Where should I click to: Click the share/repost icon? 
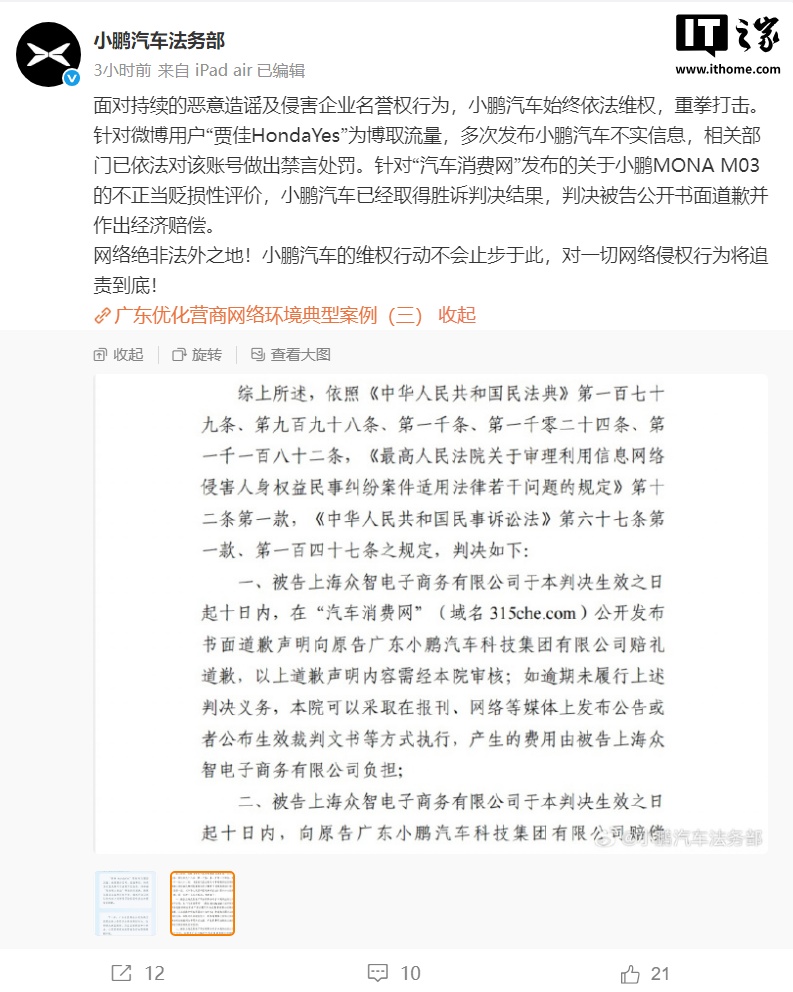pyautogui.click(x=121, y=972)
